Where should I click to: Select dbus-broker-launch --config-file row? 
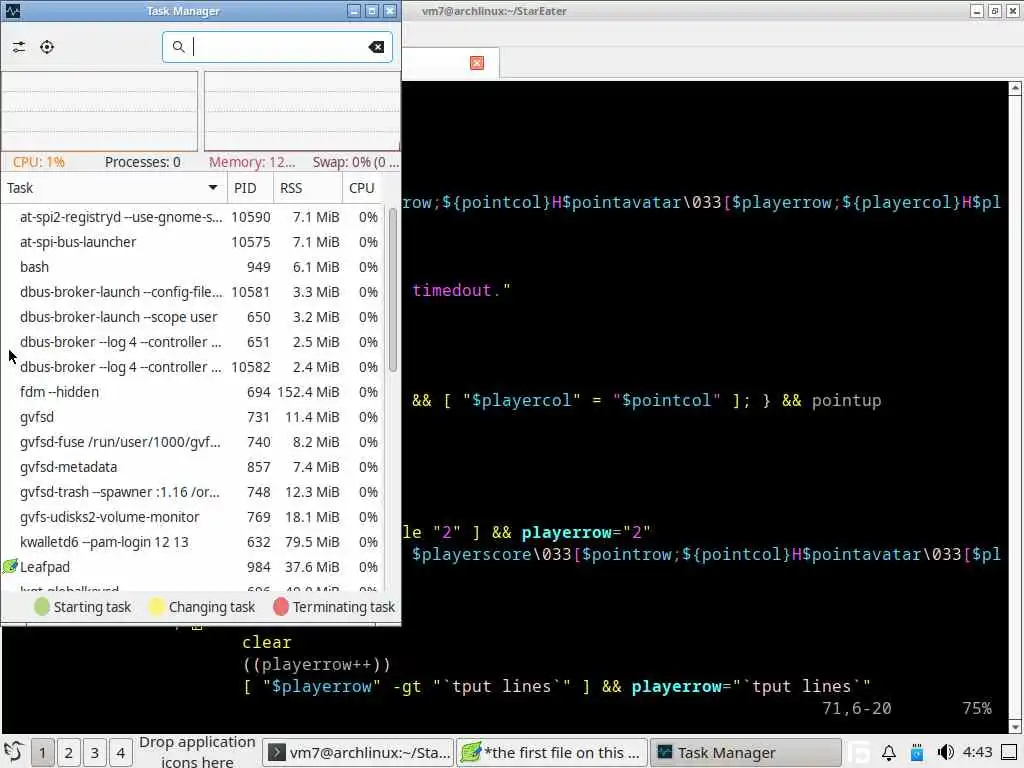(x=193, y=292)
